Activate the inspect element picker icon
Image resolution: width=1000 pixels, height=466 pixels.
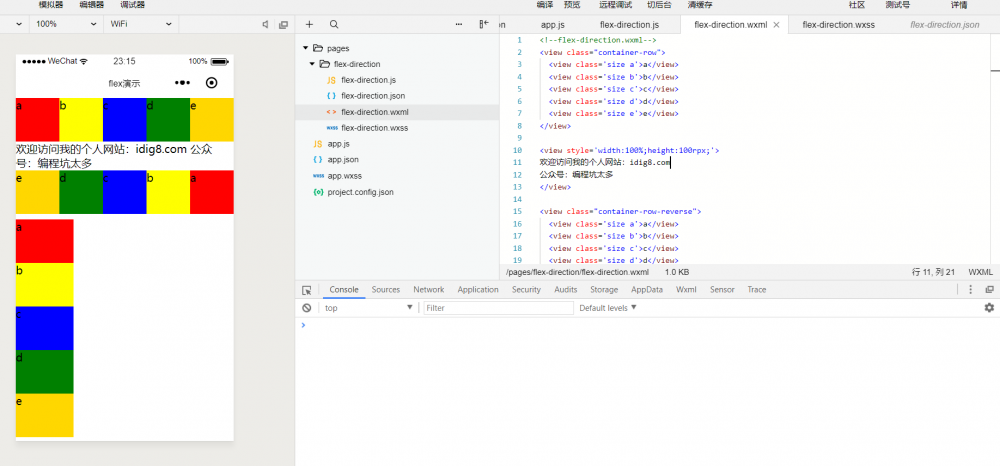click(307, 290)
